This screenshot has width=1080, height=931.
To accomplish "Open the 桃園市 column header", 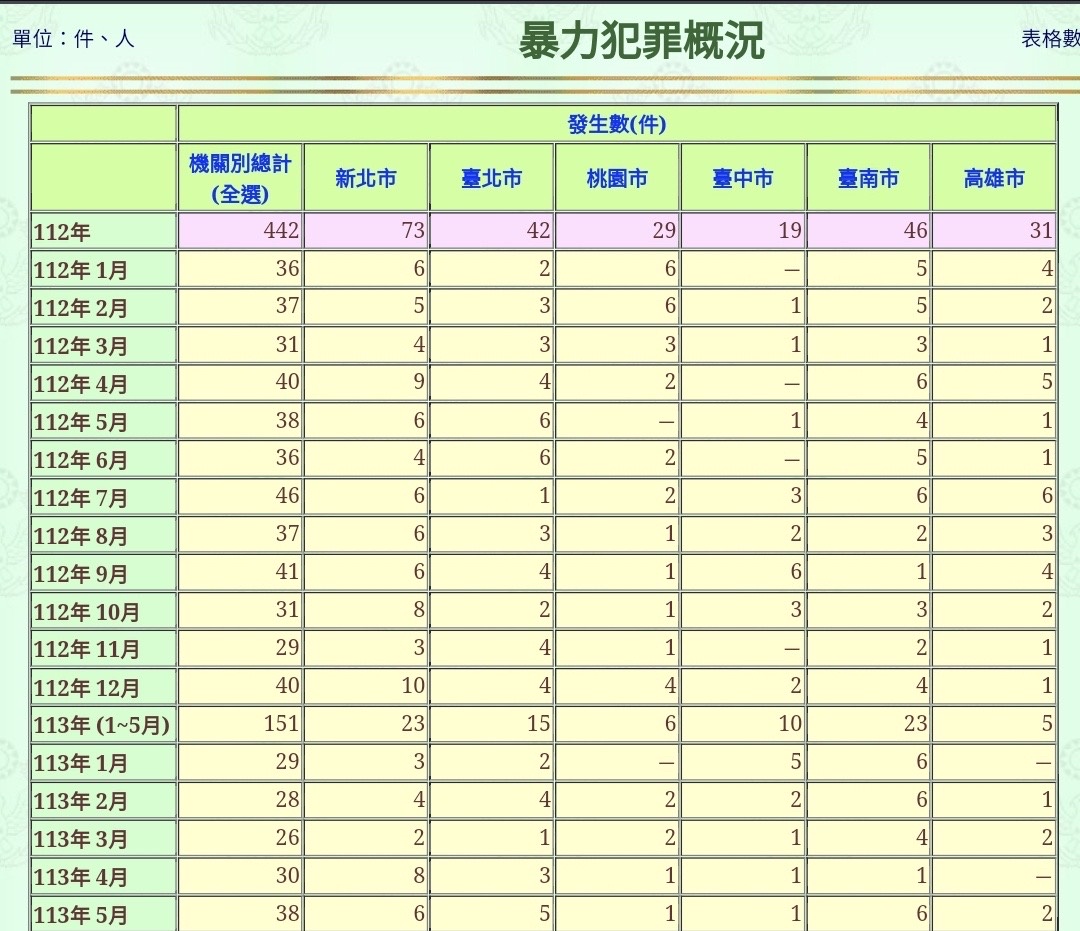I will (617, 179).
